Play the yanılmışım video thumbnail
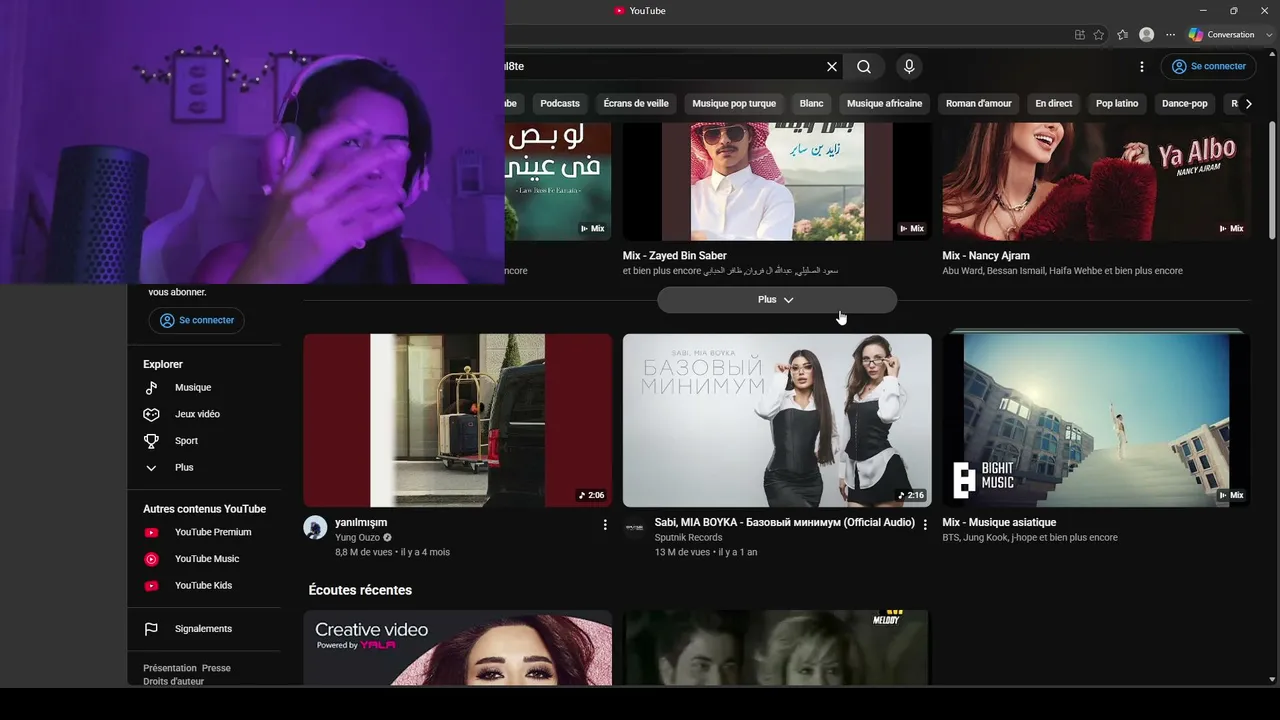Viewport: 1280px width, 720px height. pyautogui.click(x=458, y=420)
